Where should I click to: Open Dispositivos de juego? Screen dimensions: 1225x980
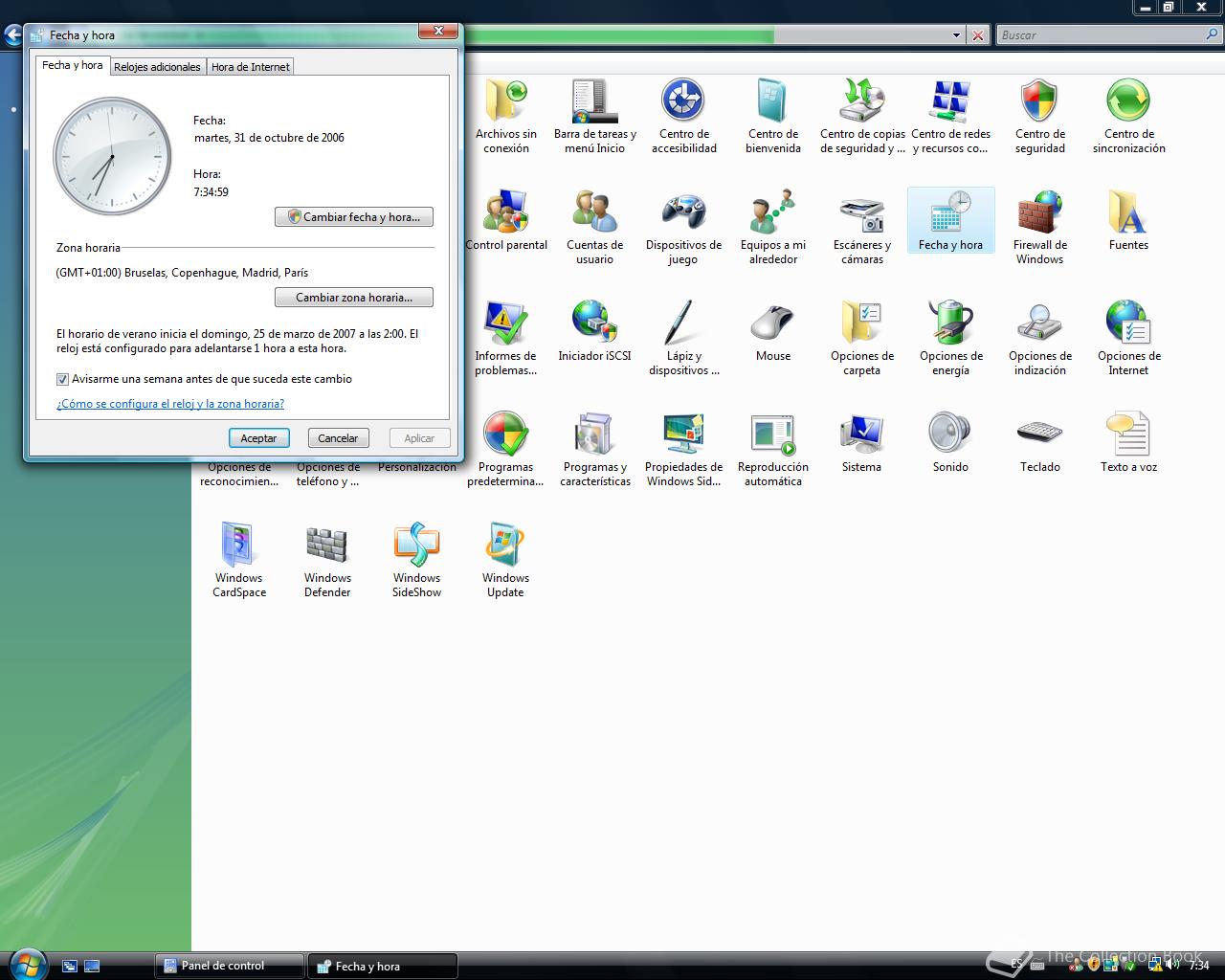pos(683,228)
